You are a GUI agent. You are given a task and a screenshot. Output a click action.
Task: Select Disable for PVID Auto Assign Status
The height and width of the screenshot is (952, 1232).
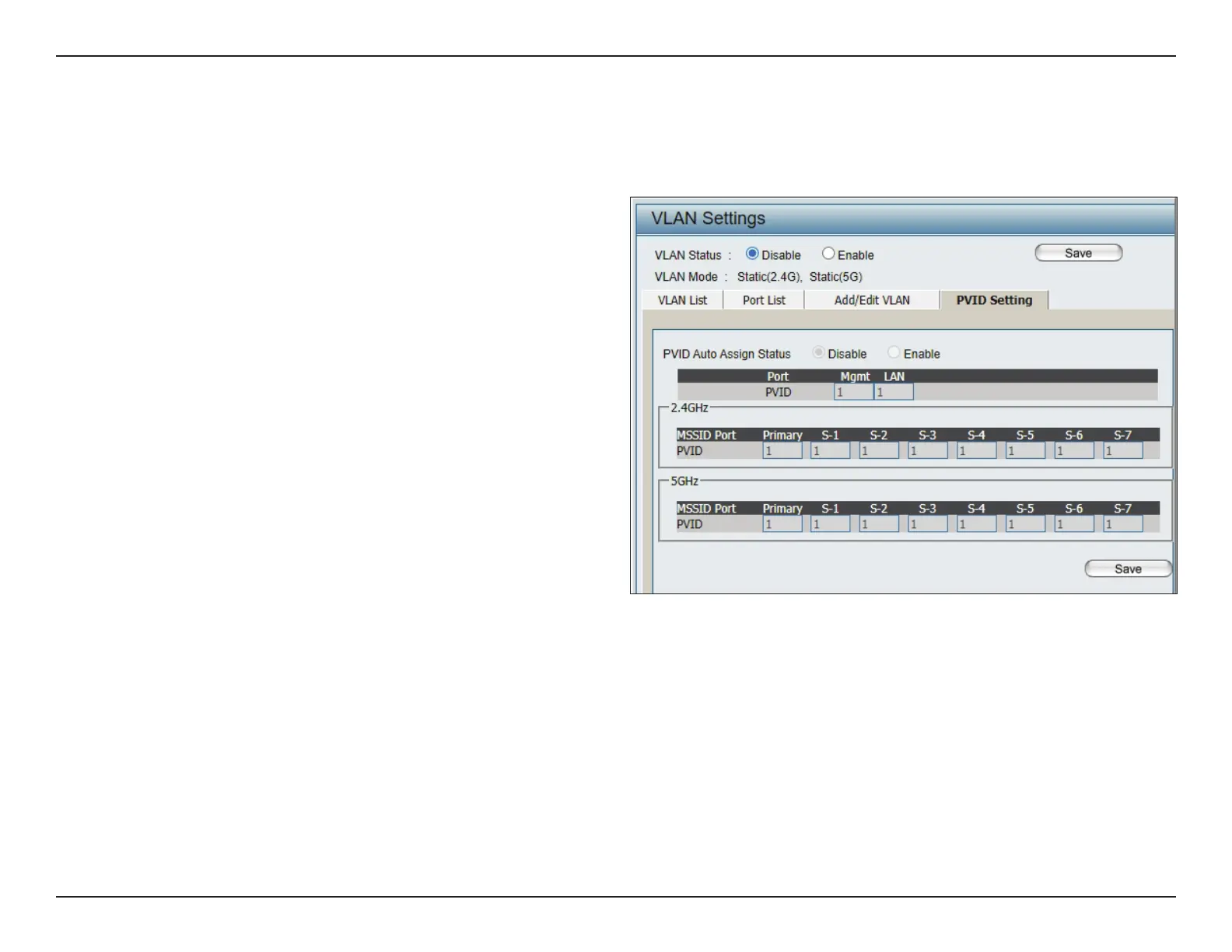818,352
